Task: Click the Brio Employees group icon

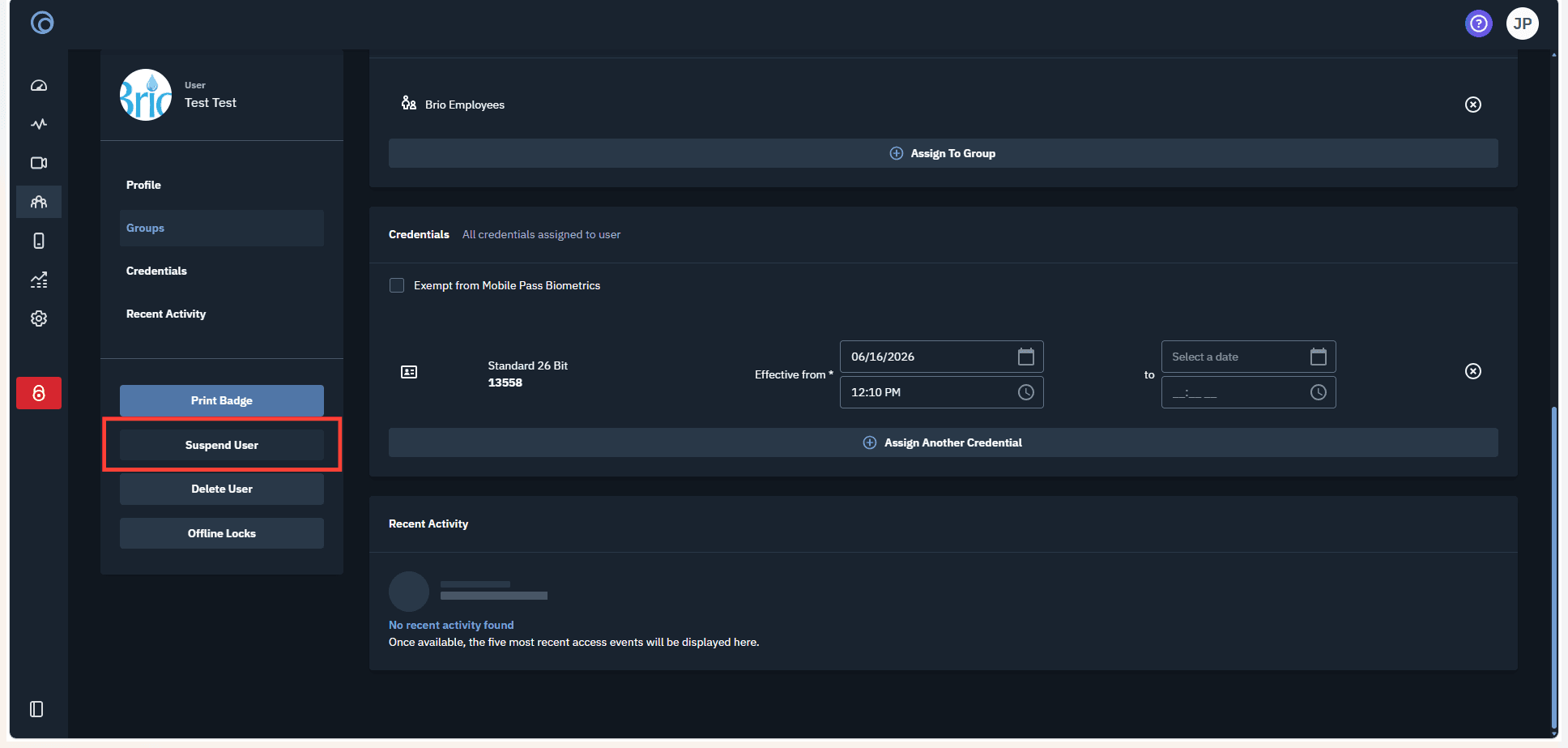Action: (409, 103)
